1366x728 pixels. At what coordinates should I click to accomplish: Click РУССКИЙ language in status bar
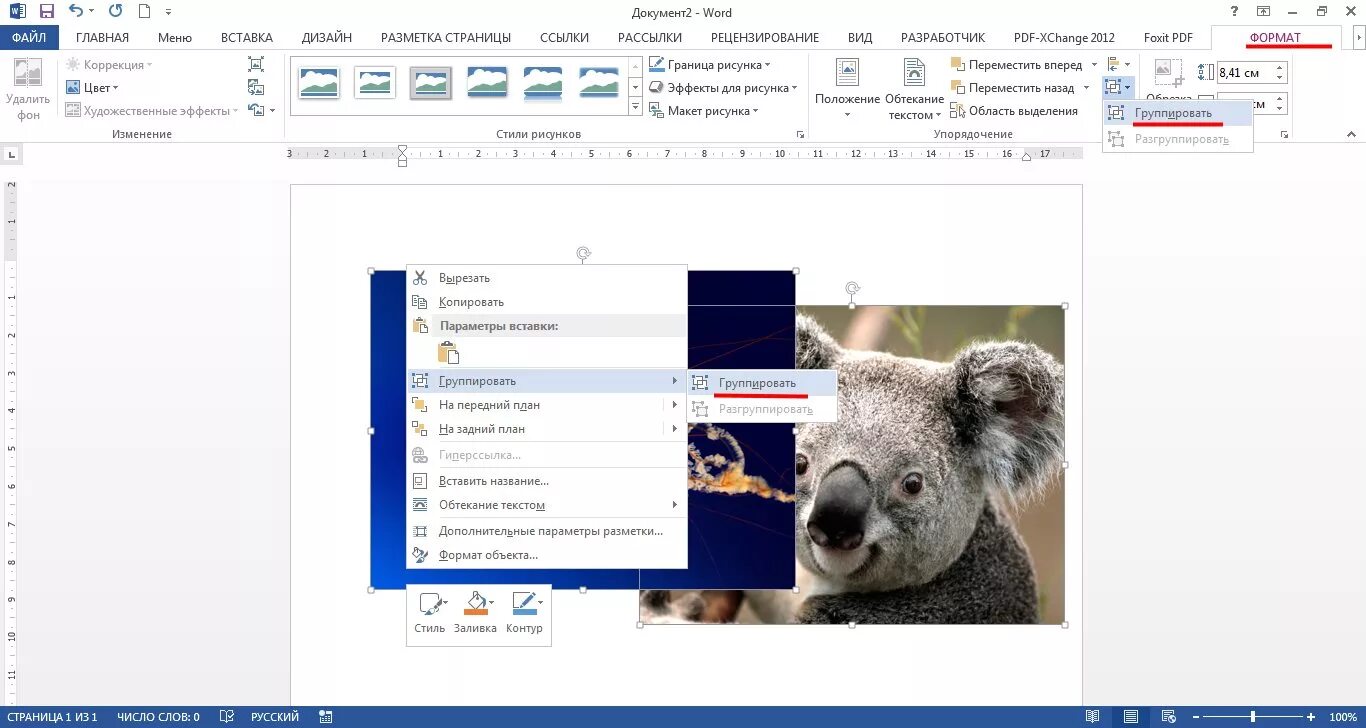point(274,717)
